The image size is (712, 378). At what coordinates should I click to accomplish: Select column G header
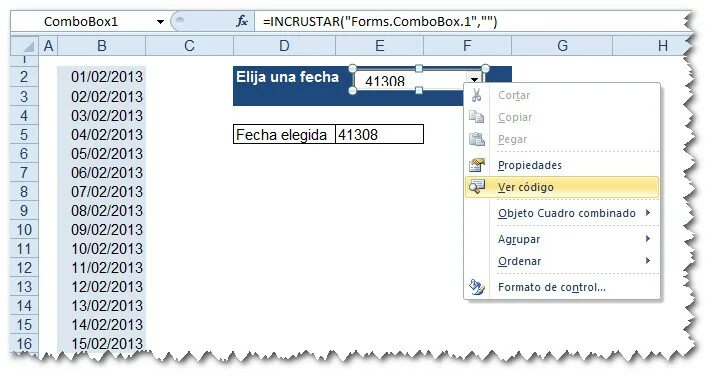pyautogui.click(x=562, y=45)
